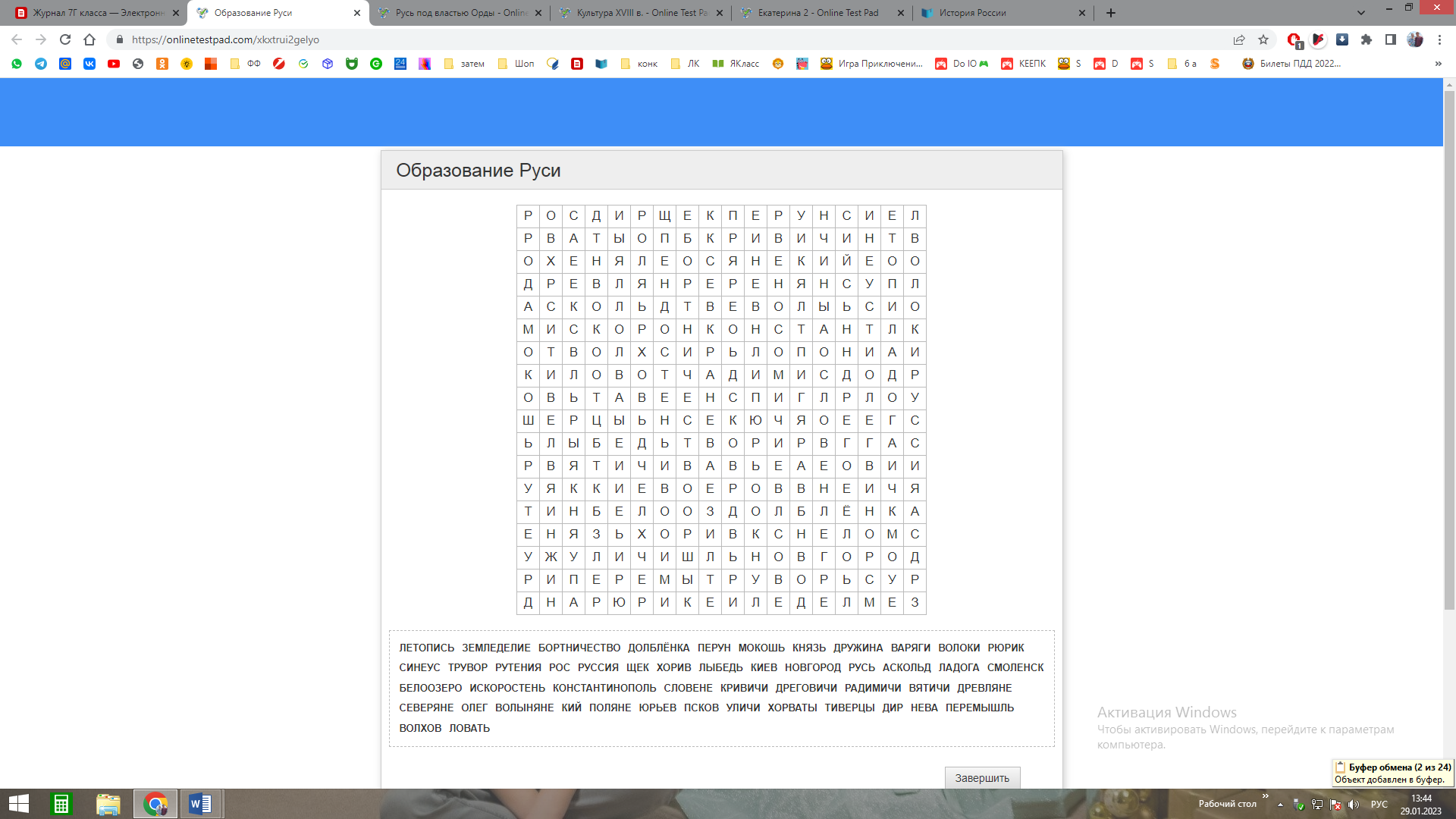This screenshot has width=1456, height=819.
Task: Expand the hidden bookmarks overflow chevron
Action: (1439, 64)
